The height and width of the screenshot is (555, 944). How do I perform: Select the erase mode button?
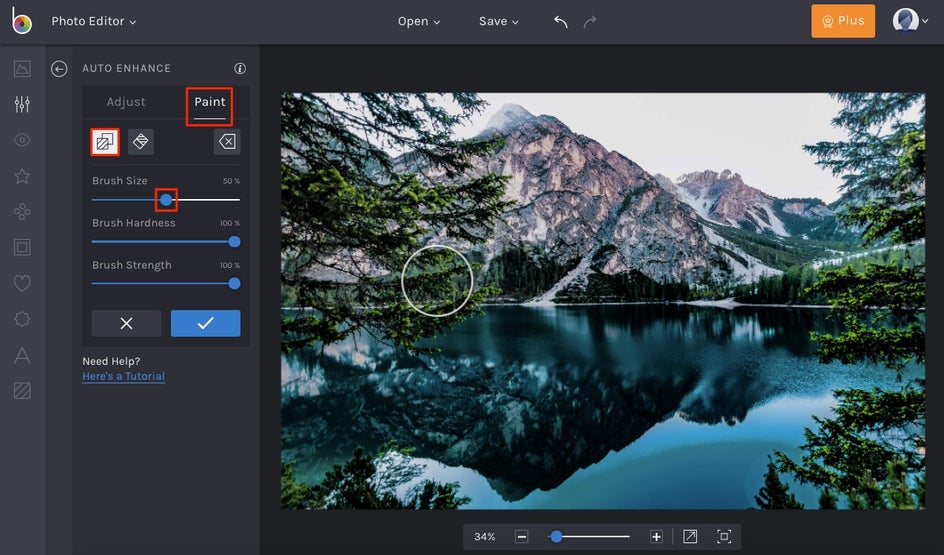coord(227,142)
